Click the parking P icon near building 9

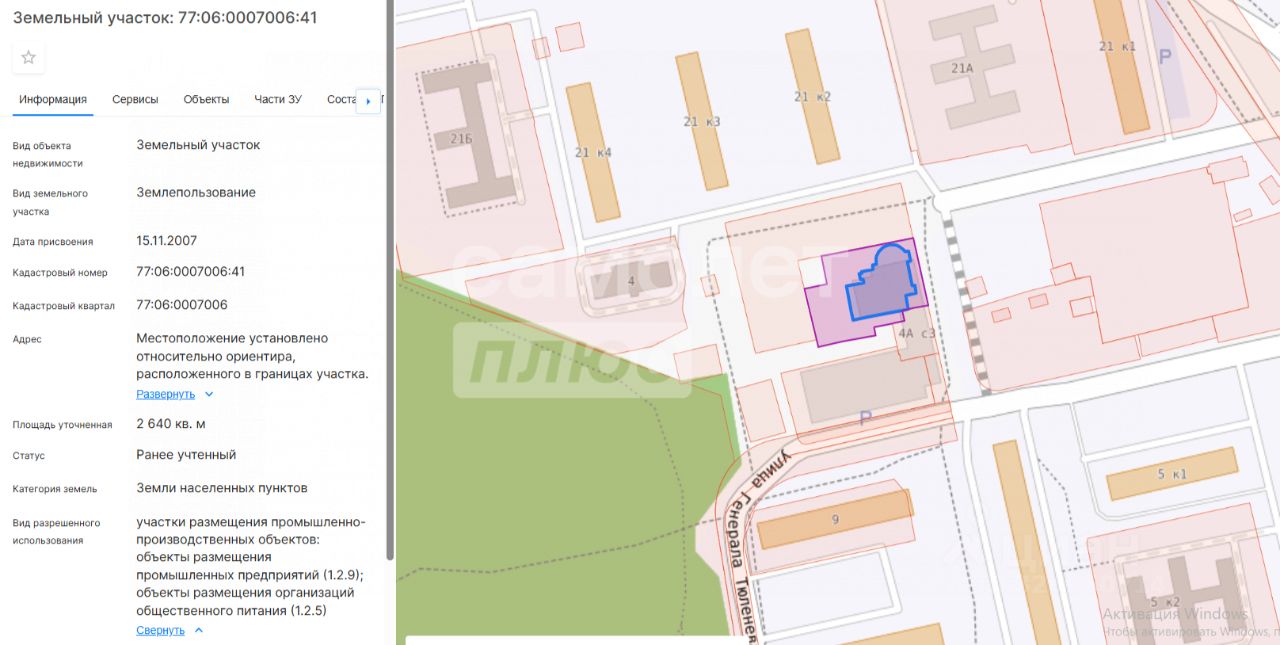click(866, 419)
